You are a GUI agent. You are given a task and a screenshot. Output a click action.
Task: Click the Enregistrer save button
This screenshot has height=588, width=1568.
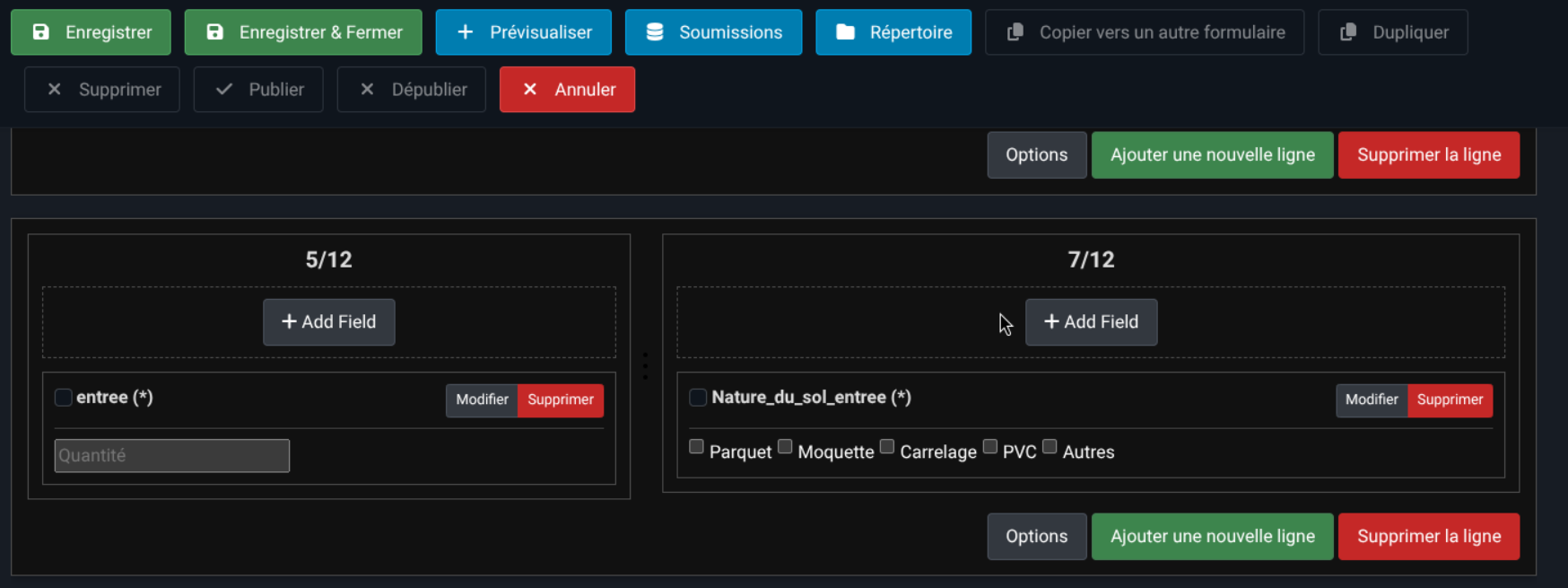[x=91, y=32]
